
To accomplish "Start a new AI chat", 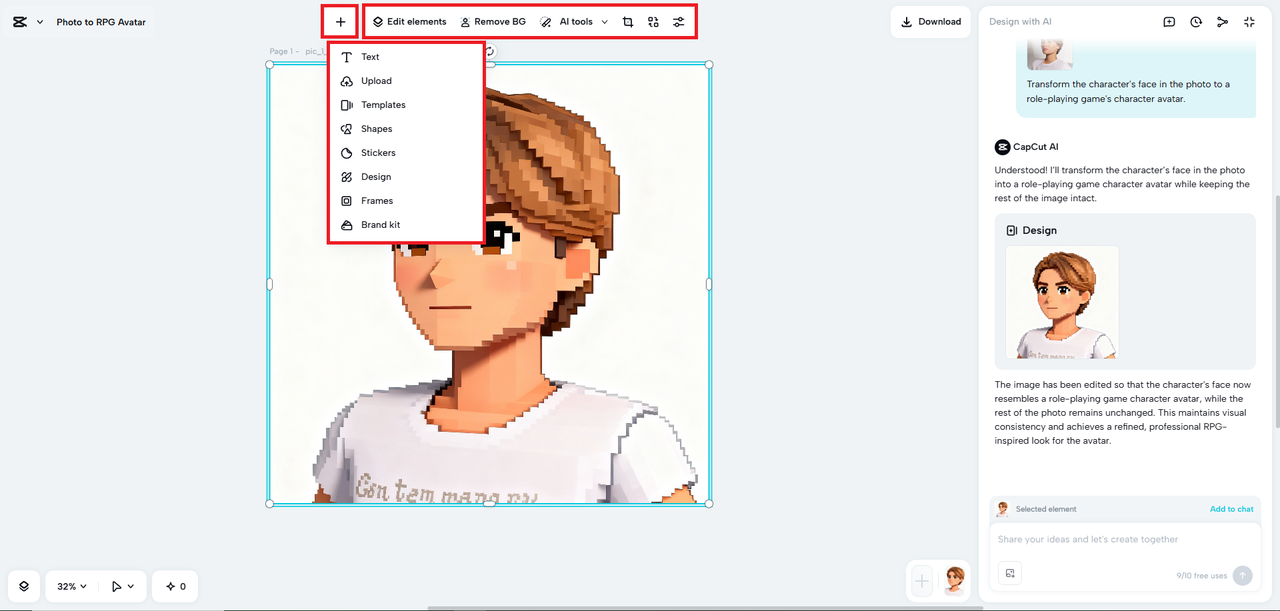I will pyautogui.click(x=1169, y=21).
